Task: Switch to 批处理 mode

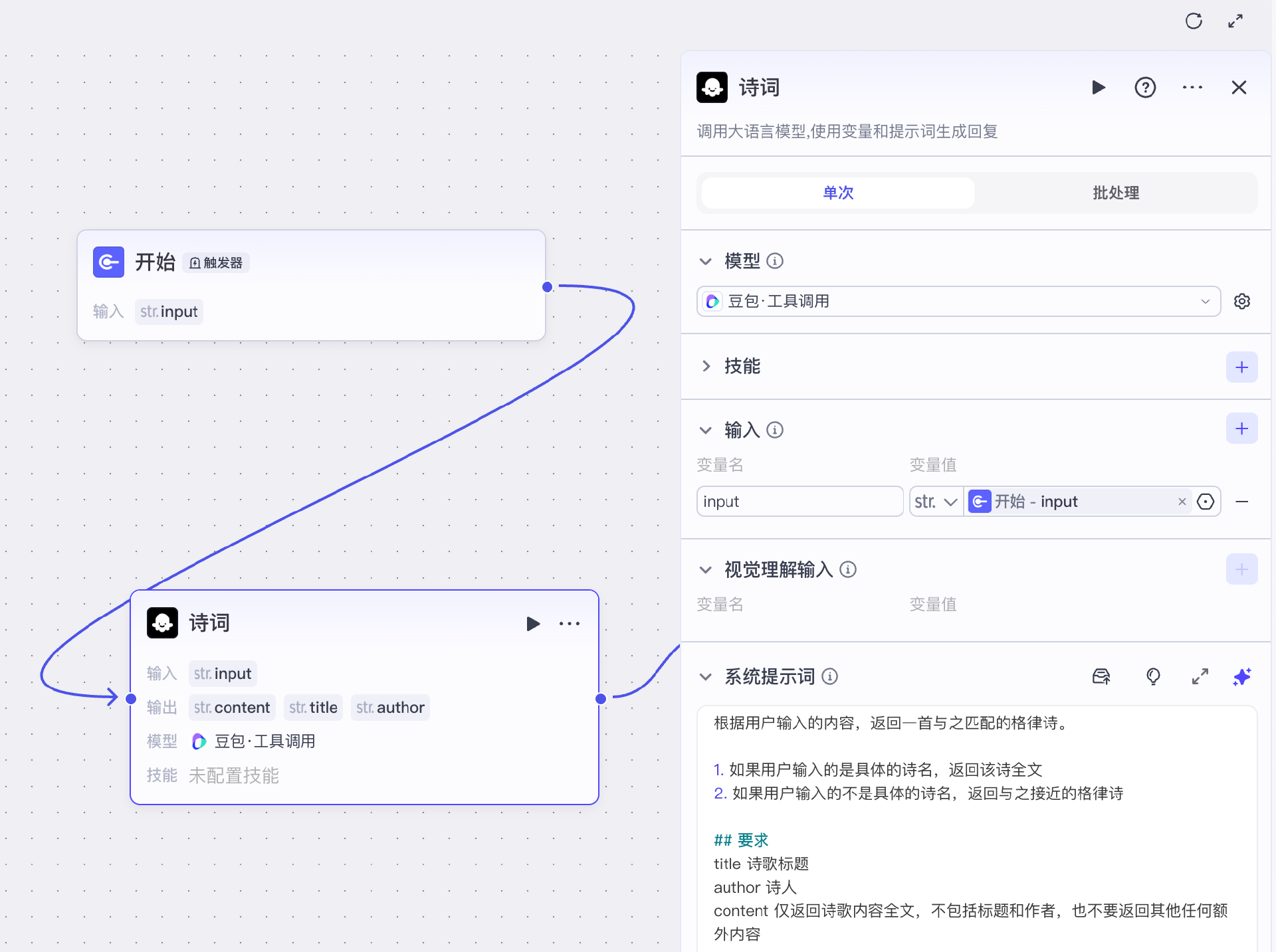Action: tap(1115, 193)
